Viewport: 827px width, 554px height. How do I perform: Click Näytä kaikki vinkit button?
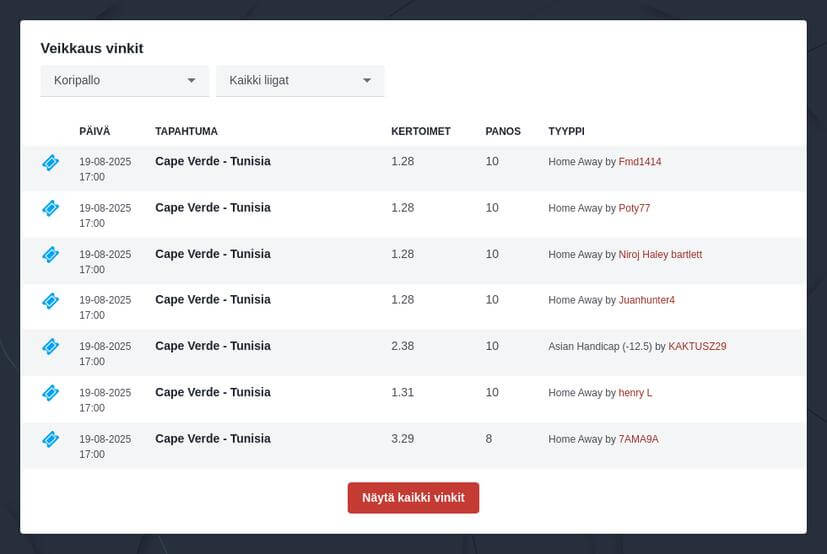point(414,498)
